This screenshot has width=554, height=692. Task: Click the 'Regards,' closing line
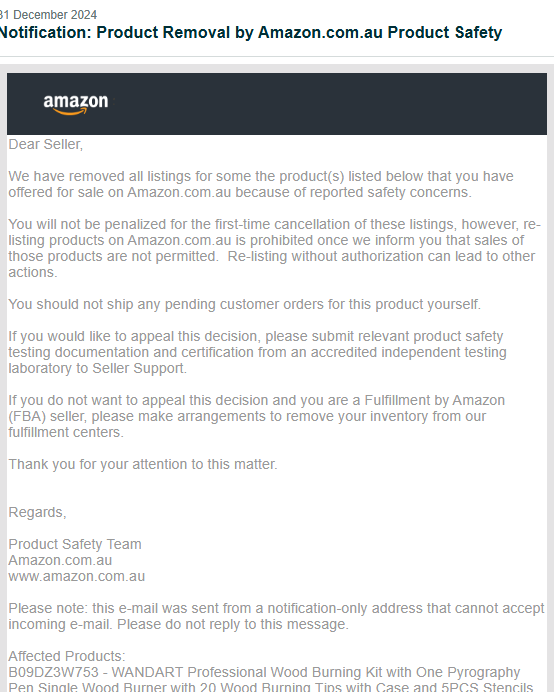(x=38, y=512)
